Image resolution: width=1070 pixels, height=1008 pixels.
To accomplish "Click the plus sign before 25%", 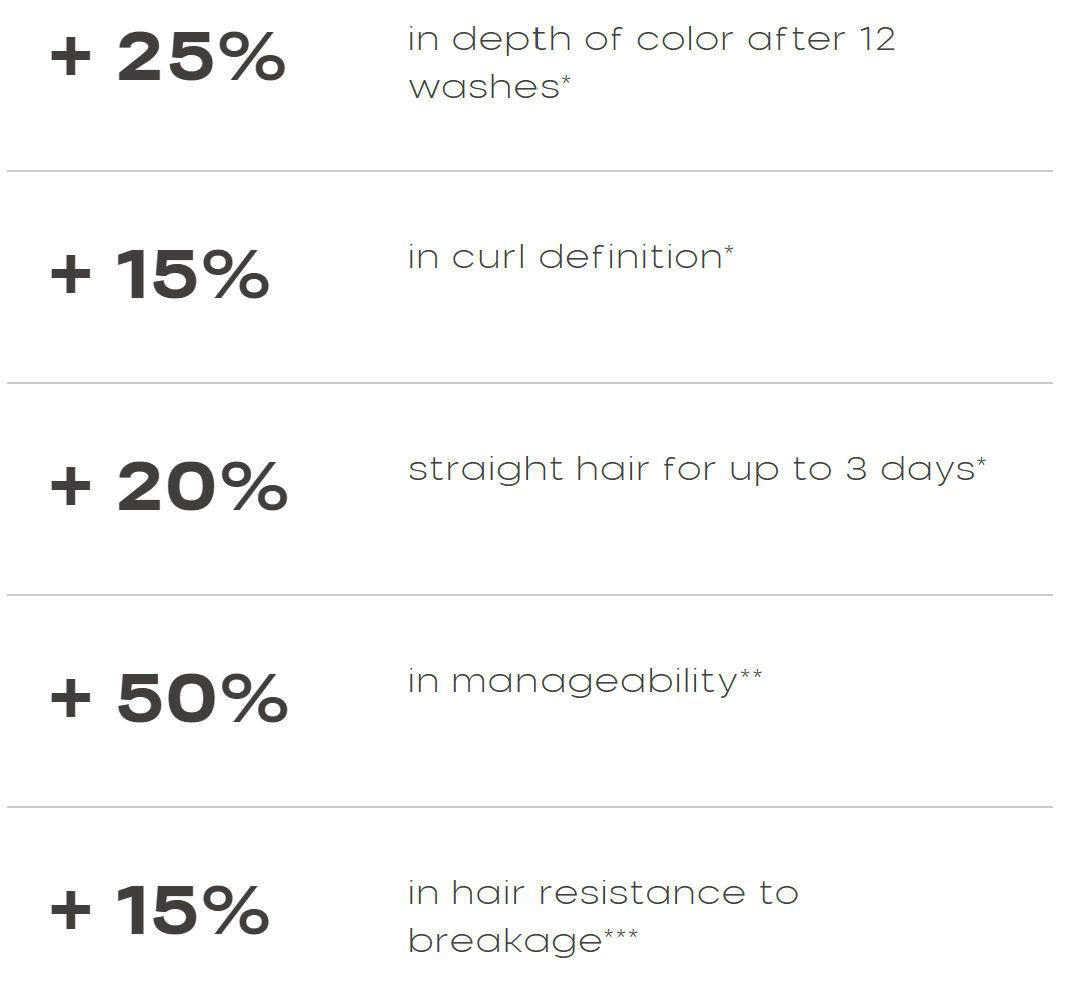I will [71, 57].
